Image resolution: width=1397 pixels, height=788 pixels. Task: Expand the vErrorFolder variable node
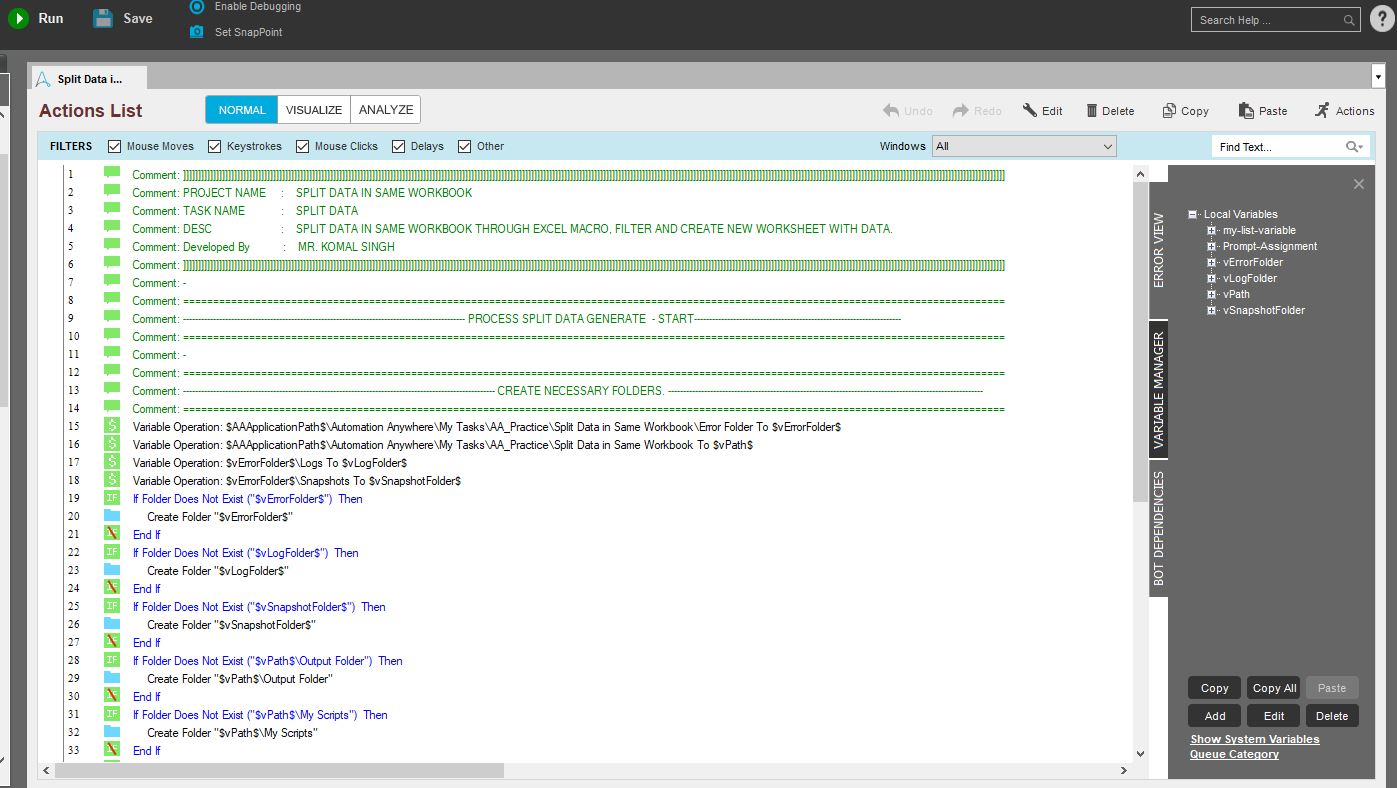[1211, 263]
